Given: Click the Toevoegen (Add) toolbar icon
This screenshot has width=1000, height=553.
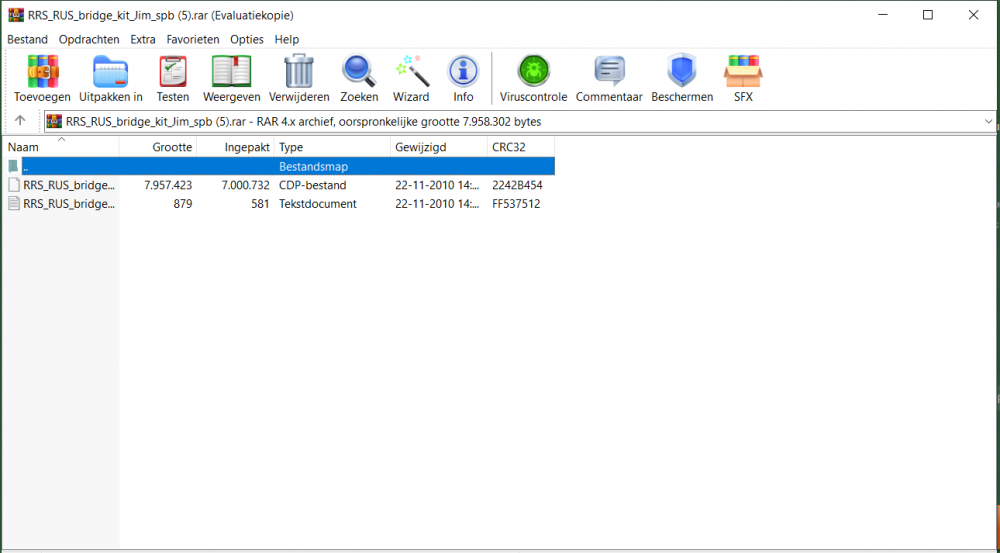Looking at the screenshot, I should point(42,72).
